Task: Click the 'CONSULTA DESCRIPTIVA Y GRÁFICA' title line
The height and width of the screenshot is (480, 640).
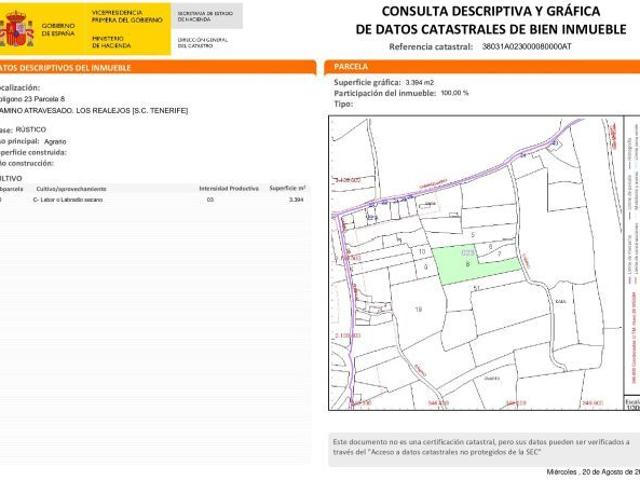Action: click(491, 11)
